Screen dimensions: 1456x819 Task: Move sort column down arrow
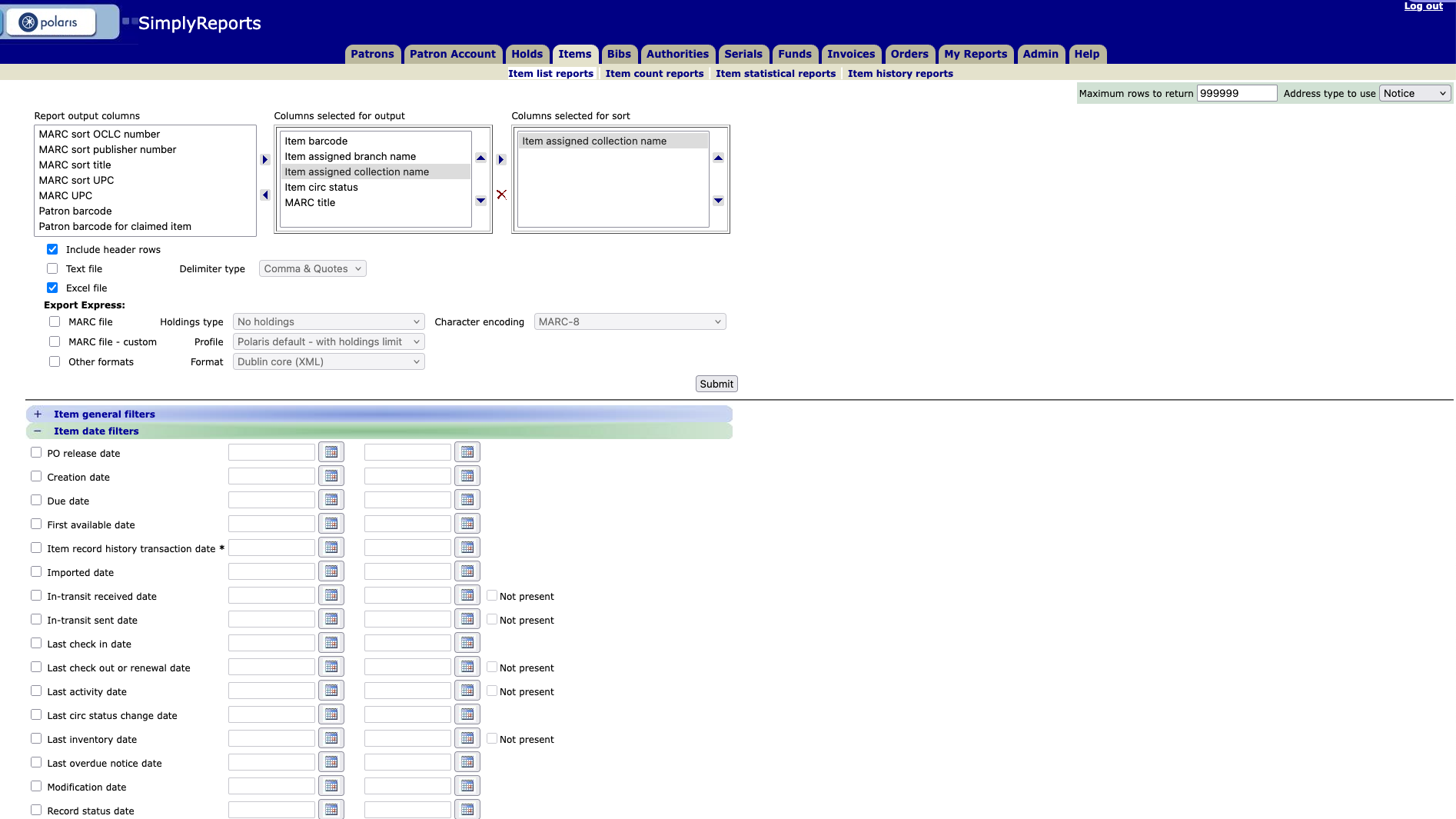718,201
